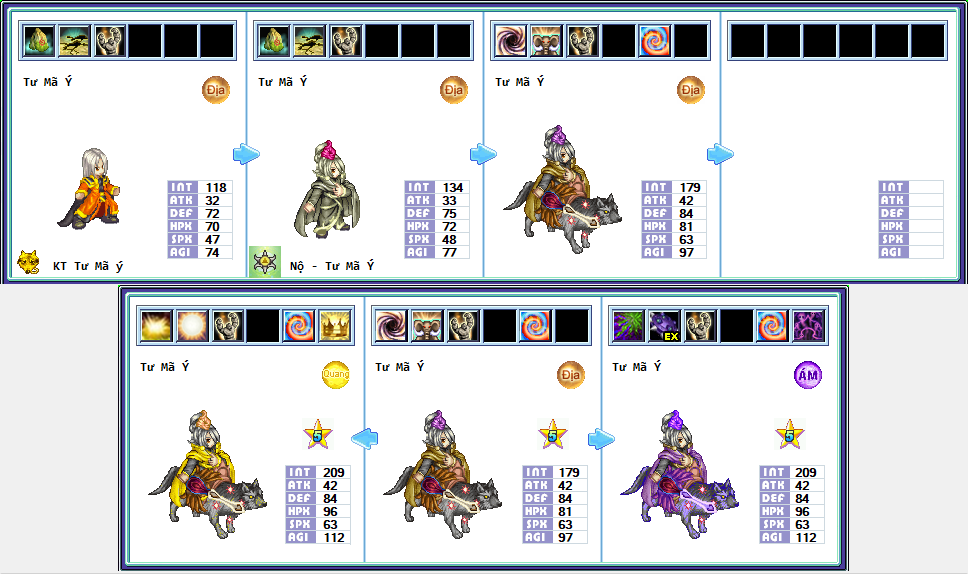Select the orange-robed Tư Mã Ý sprite
Viewport: 968px width, 574px height.
tap(90, 188)
